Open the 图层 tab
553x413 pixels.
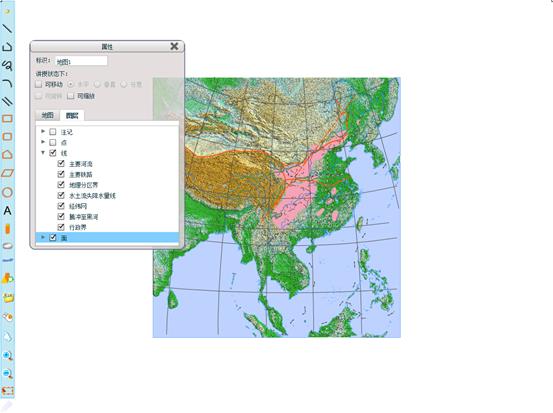[72, 115]
